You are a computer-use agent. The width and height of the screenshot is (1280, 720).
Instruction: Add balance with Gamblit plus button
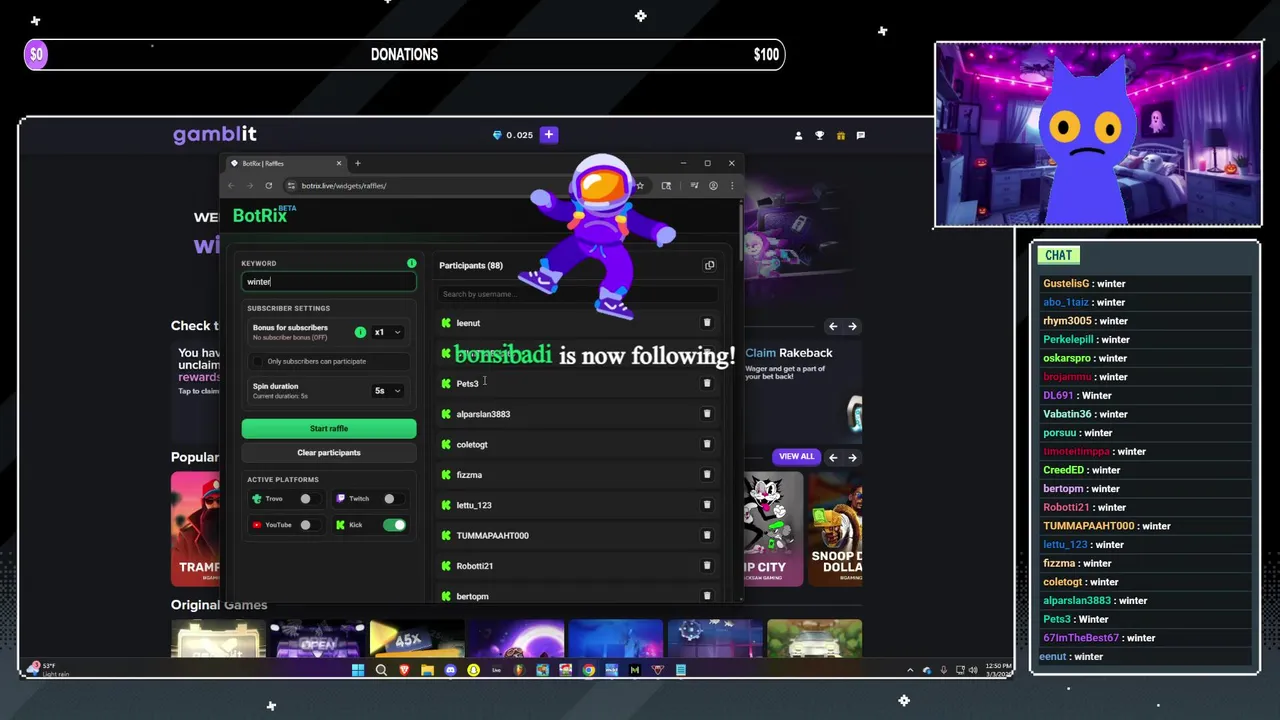coord(548,135)
